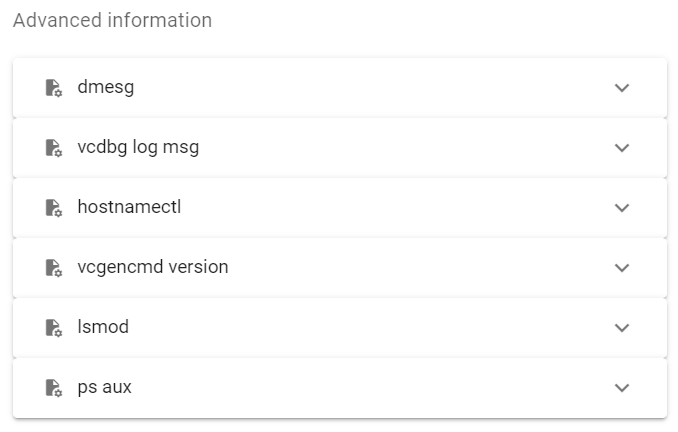Image resolution: width=678 pixels, height=432 pixels.
Task: Select the vcdbg log msg title
Action: click(x=138, y=148)
